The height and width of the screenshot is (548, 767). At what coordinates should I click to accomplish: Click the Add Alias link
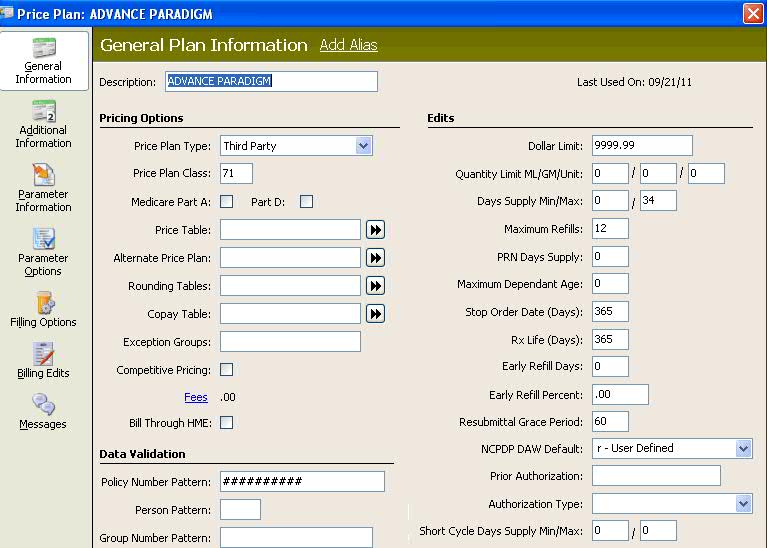(348, 45)
